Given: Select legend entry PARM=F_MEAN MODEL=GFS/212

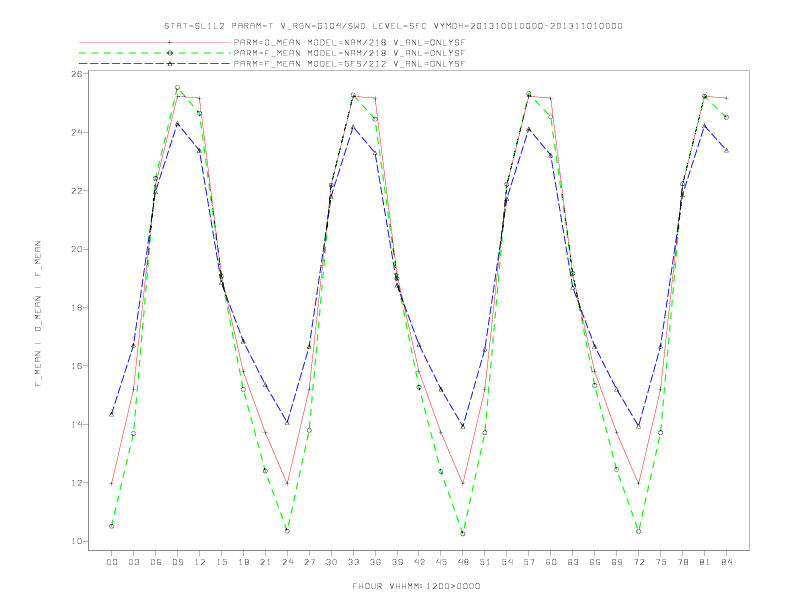Looking at the screenshot, I should 349,64.
